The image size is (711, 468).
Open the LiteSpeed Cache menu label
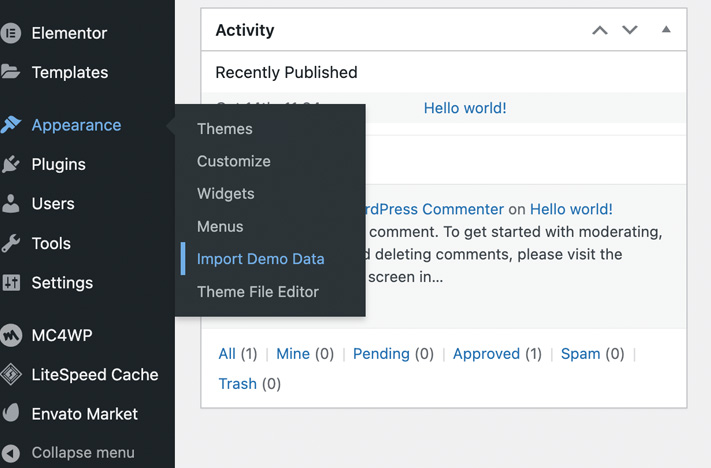click(95, 375)
